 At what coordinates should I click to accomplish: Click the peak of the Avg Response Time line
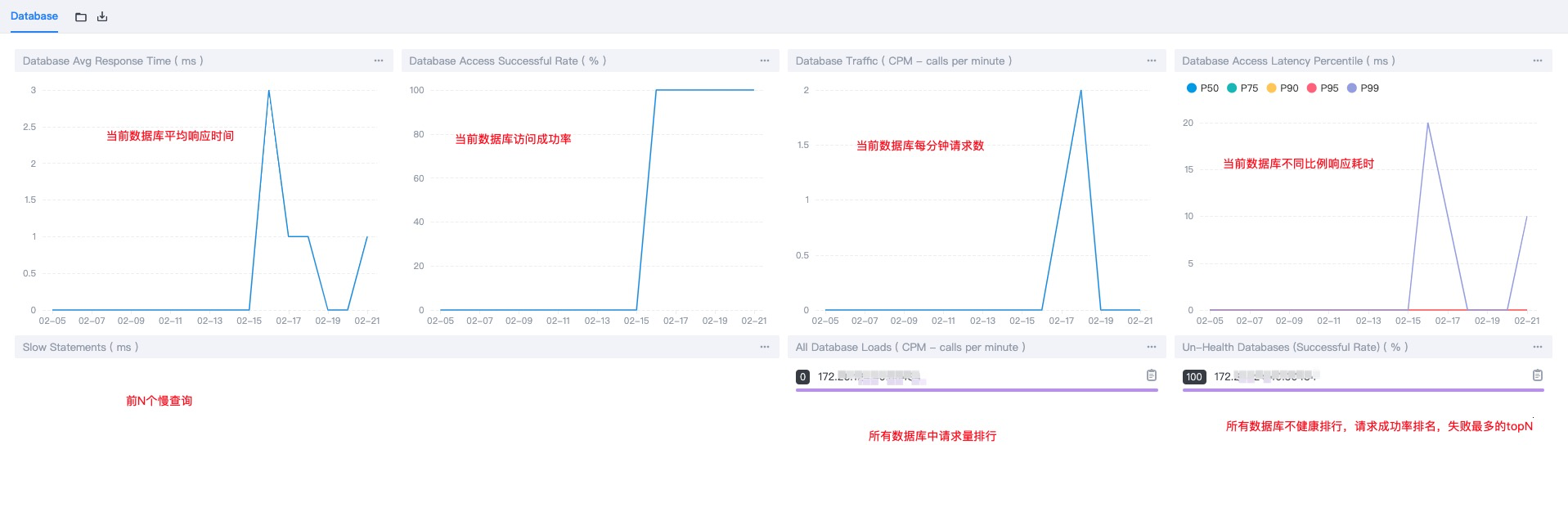click(x=269, y=91)
